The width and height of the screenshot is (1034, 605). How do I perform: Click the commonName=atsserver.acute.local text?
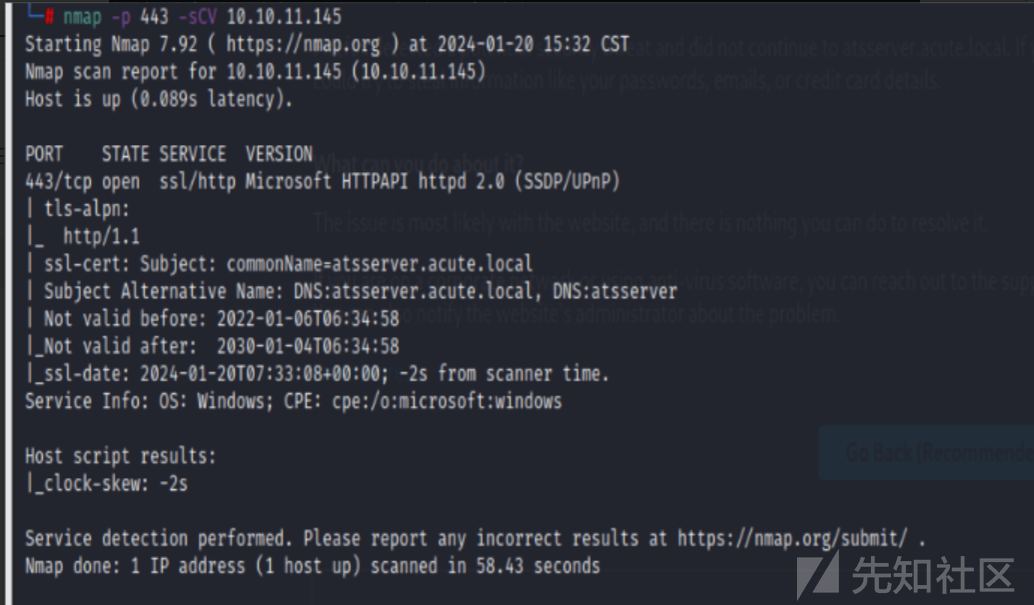[x=379, y=264]
